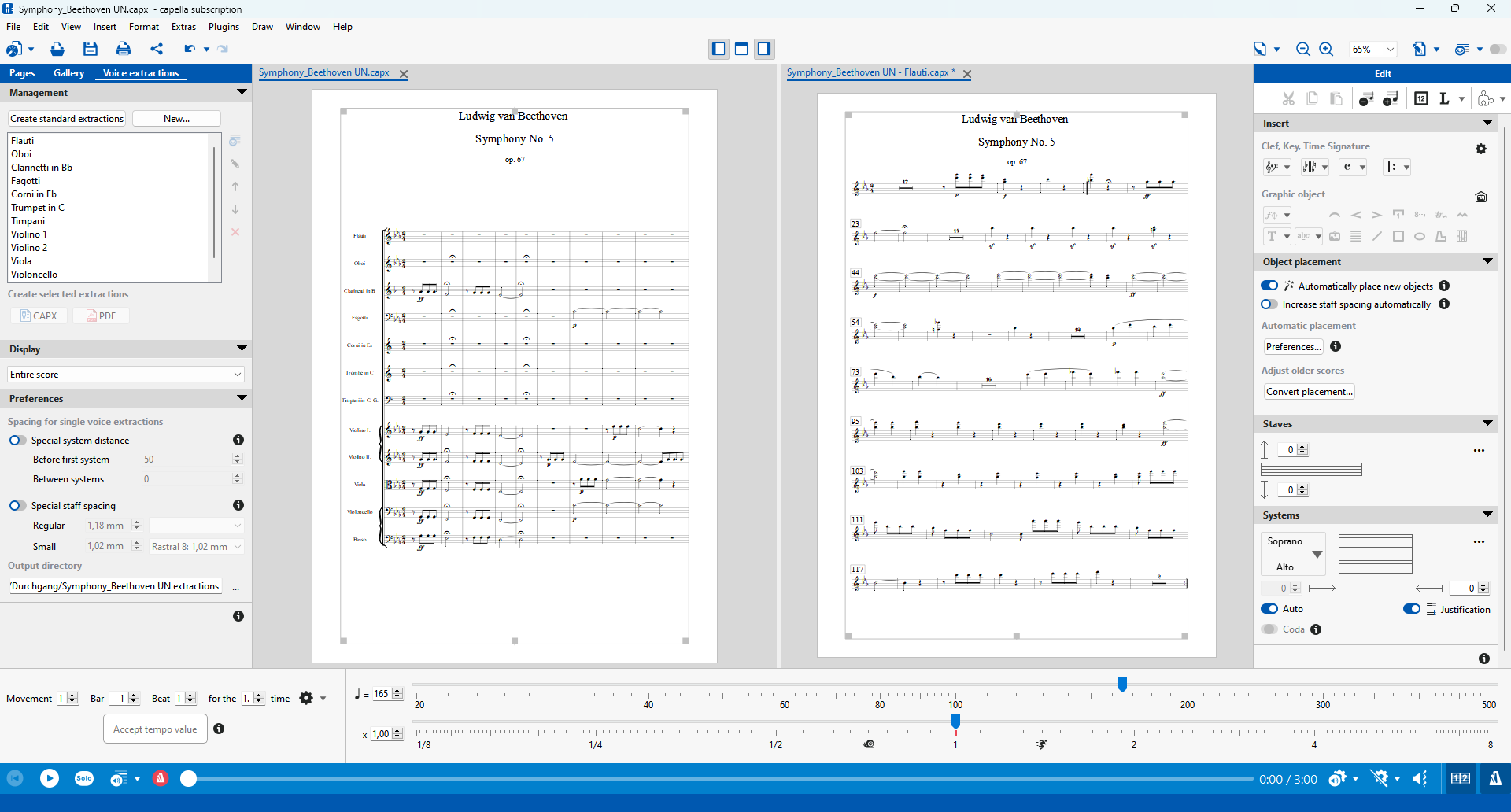Click info icon beside Special system distance

click(238, 440)
